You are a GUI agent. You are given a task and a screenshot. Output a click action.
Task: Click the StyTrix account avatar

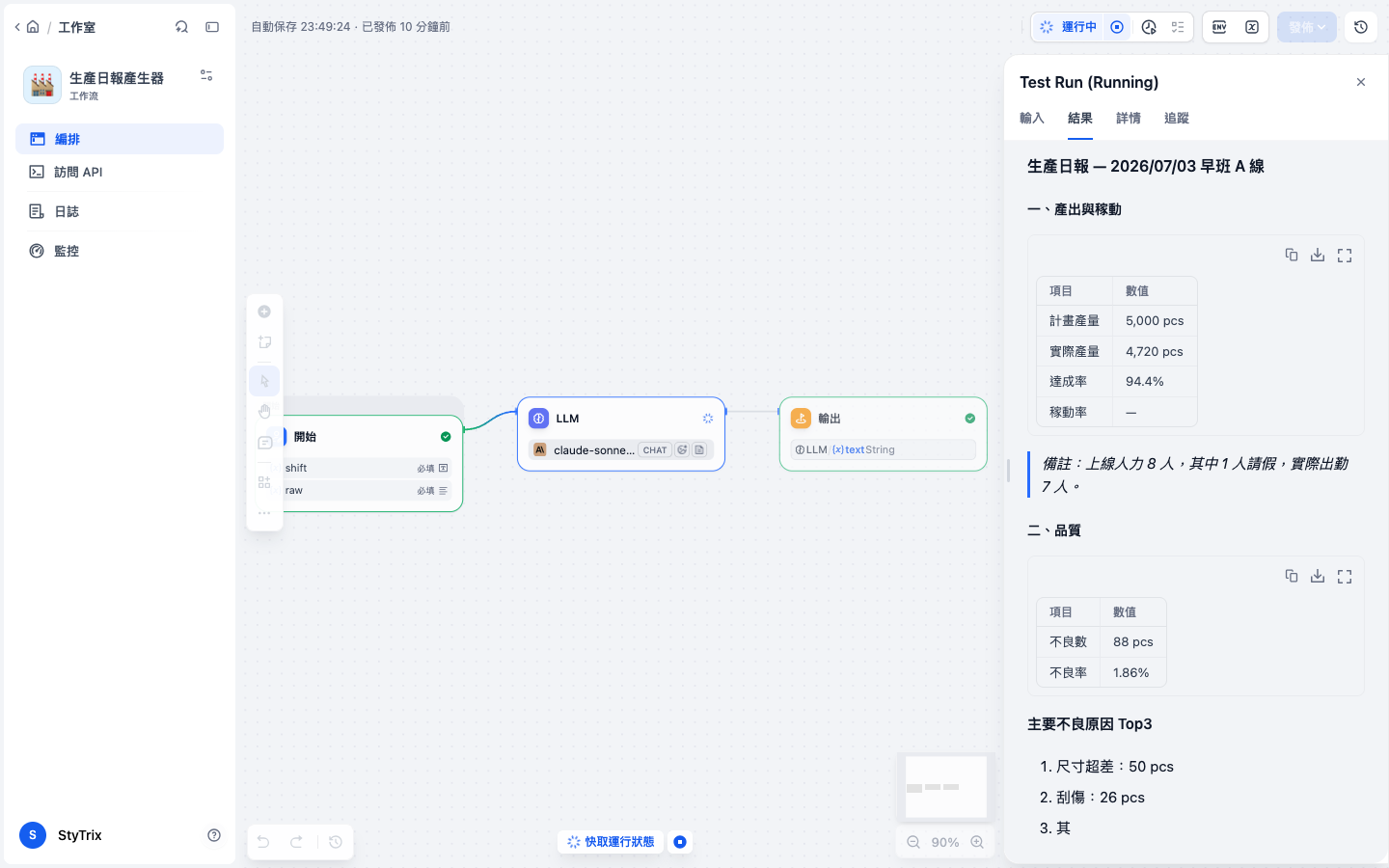coord(33,835)
